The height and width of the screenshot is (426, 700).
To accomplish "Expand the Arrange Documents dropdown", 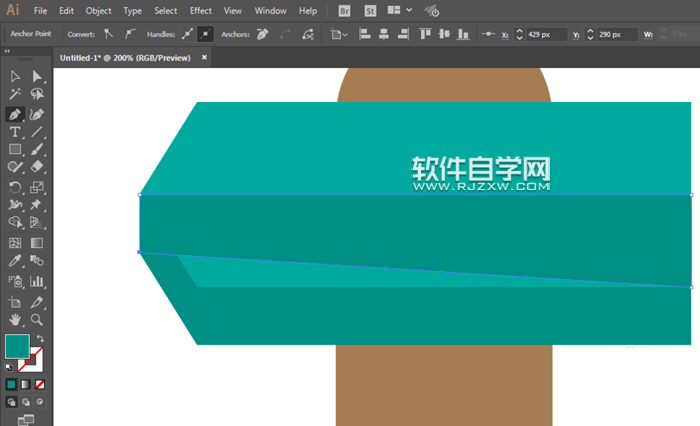I will [x=400, y=10].
